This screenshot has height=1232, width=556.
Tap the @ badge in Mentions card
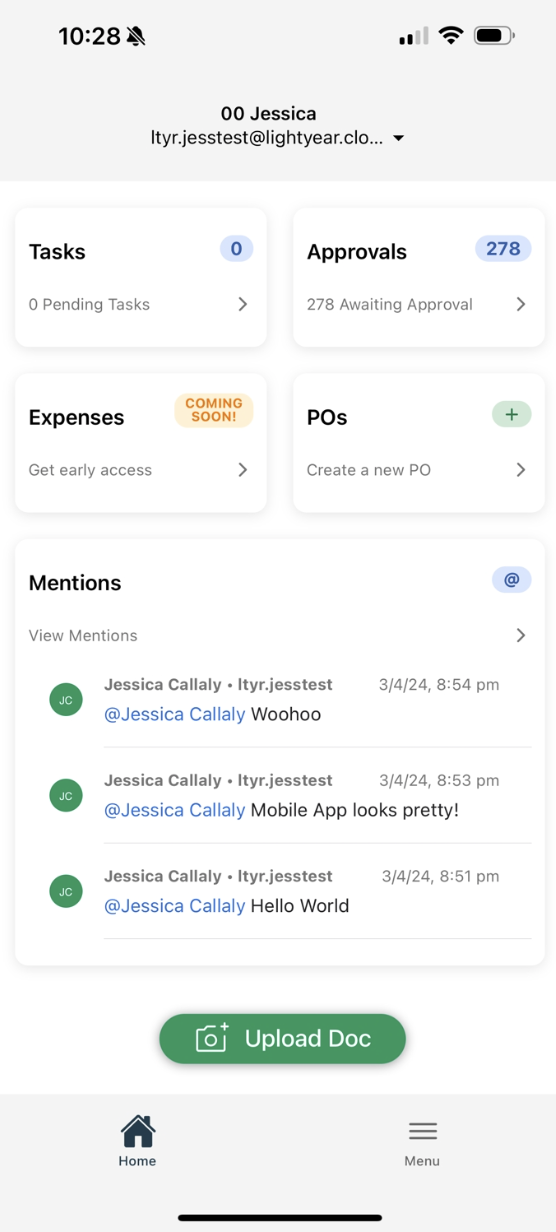coord(511,579)
